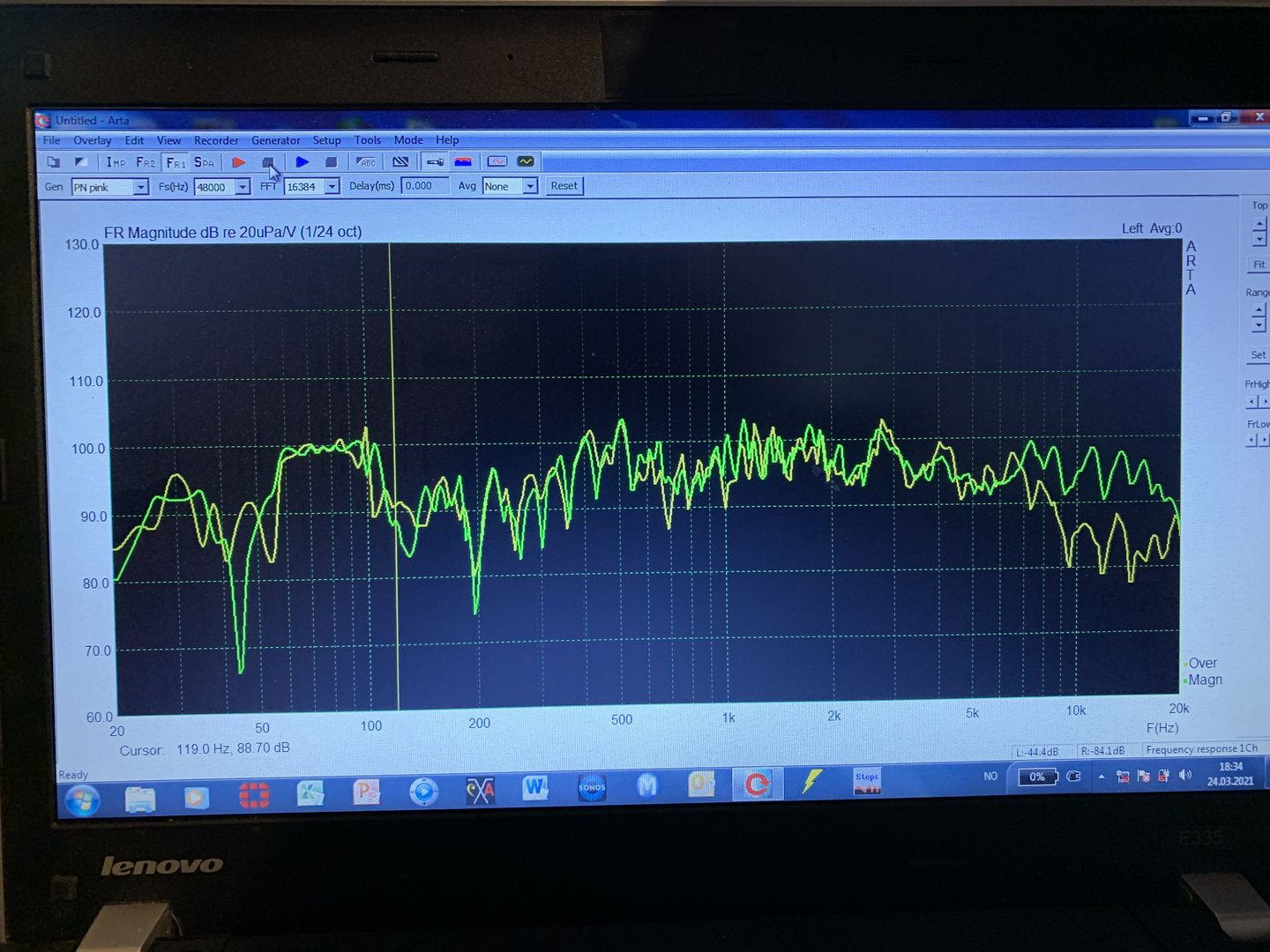The width and height of the screenshot is (1270, 952).
Task: Open the Generator menu
Action: [x=275, y=140]
